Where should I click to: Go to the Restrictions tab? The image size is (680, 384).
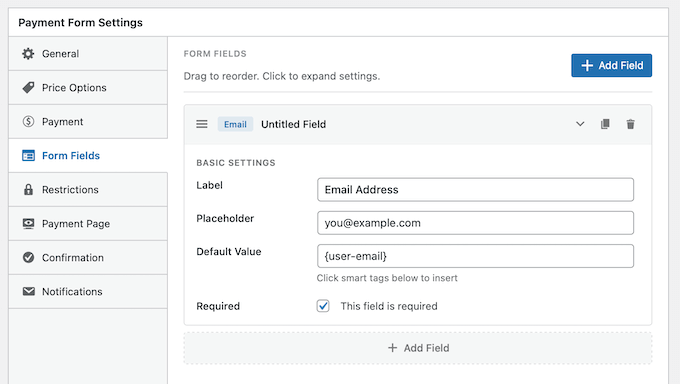88,190
